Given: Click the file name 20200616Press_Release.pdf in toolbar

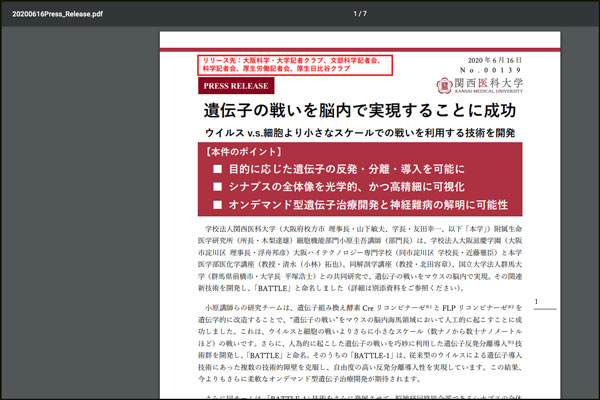Looking at the screenshot, I should (x=56, y=13).
